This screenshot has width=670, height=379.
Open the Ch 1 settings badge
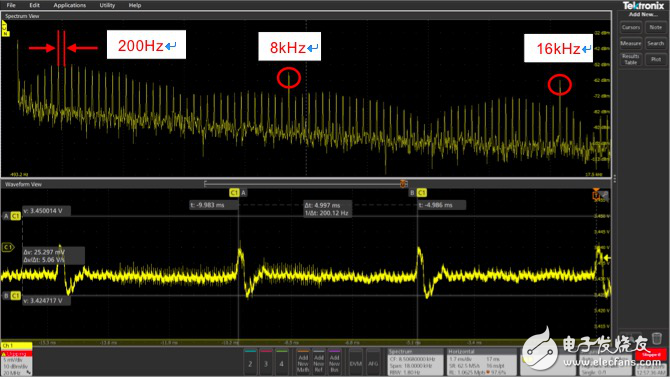tap(17, 359)
